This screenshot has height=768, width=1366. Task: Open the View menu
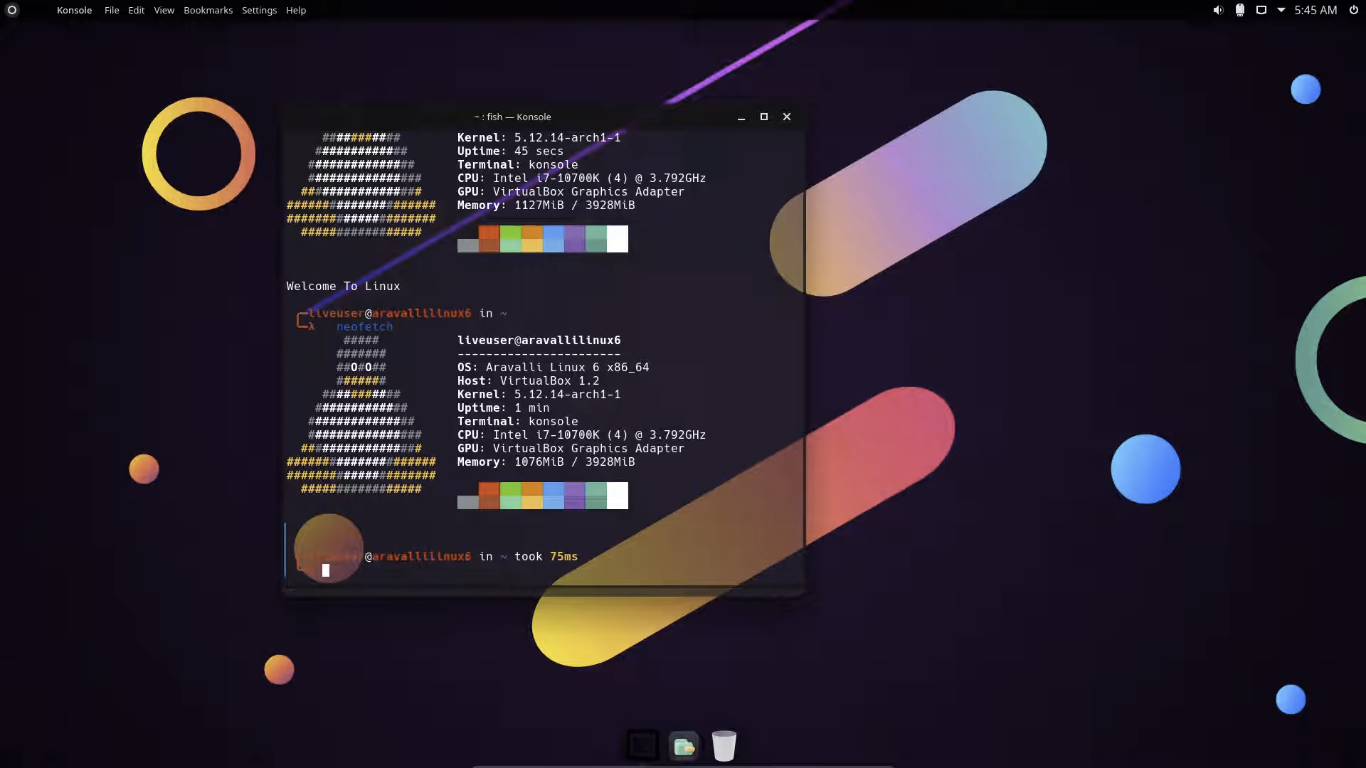tap(164, 10)
